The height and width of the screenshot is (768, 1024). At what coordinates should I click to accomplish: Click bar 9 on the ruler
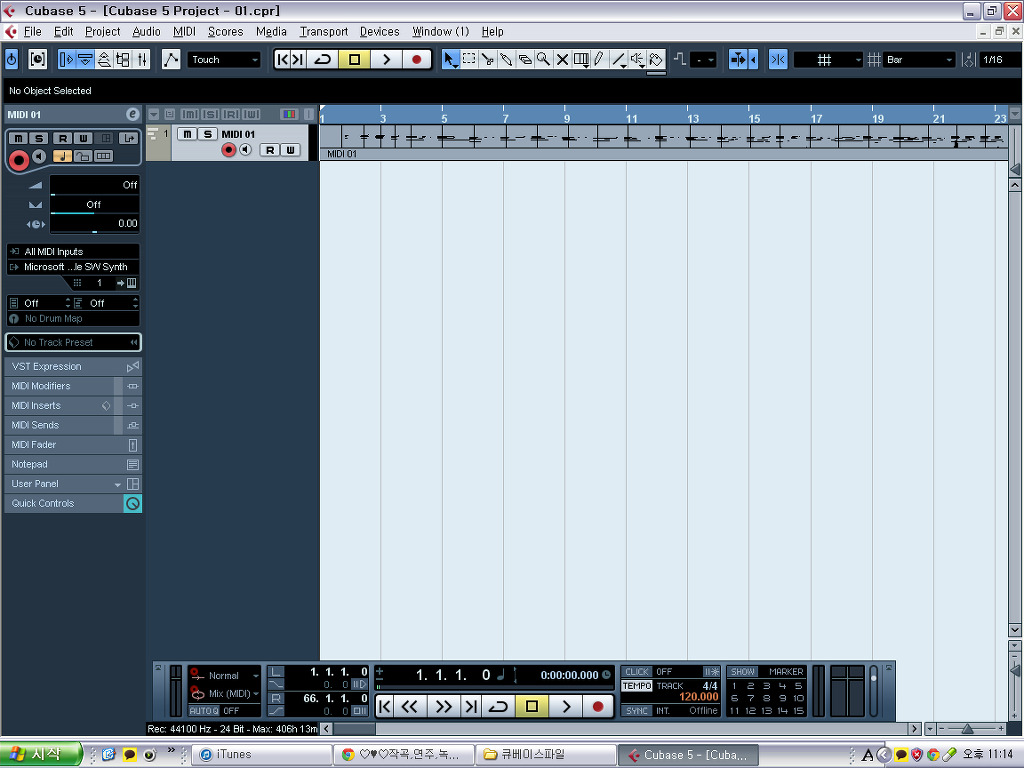click(566, 118)
